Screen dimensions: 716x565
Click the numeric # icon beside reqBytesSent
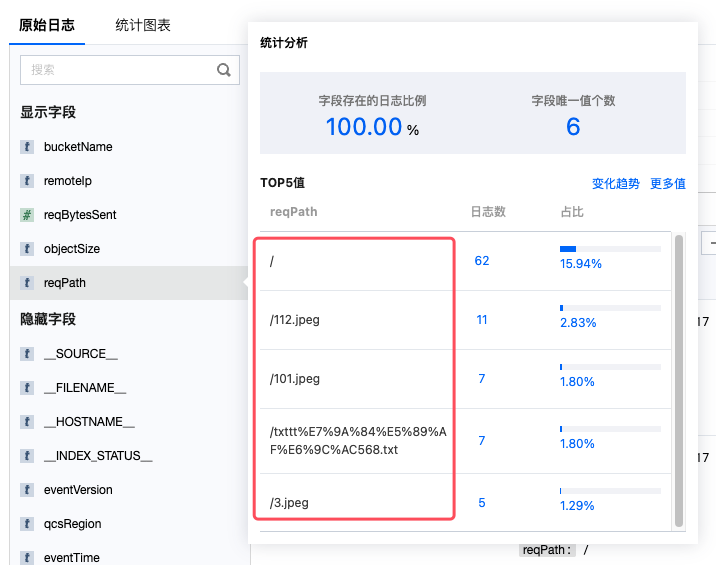(28, 215)
